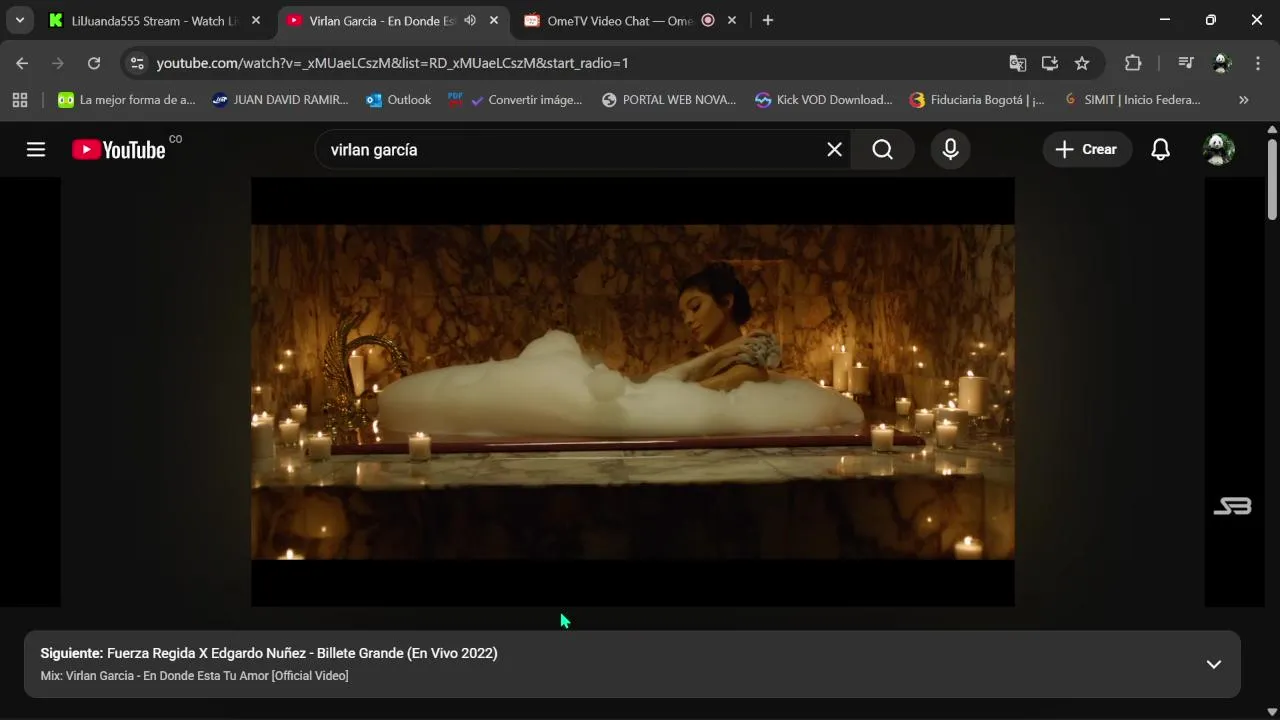Image resolution: width=1280 pixels, height=720 pixels.
Task: Click the recording indicator on OmeTV tab
Action: coord(708,20)
